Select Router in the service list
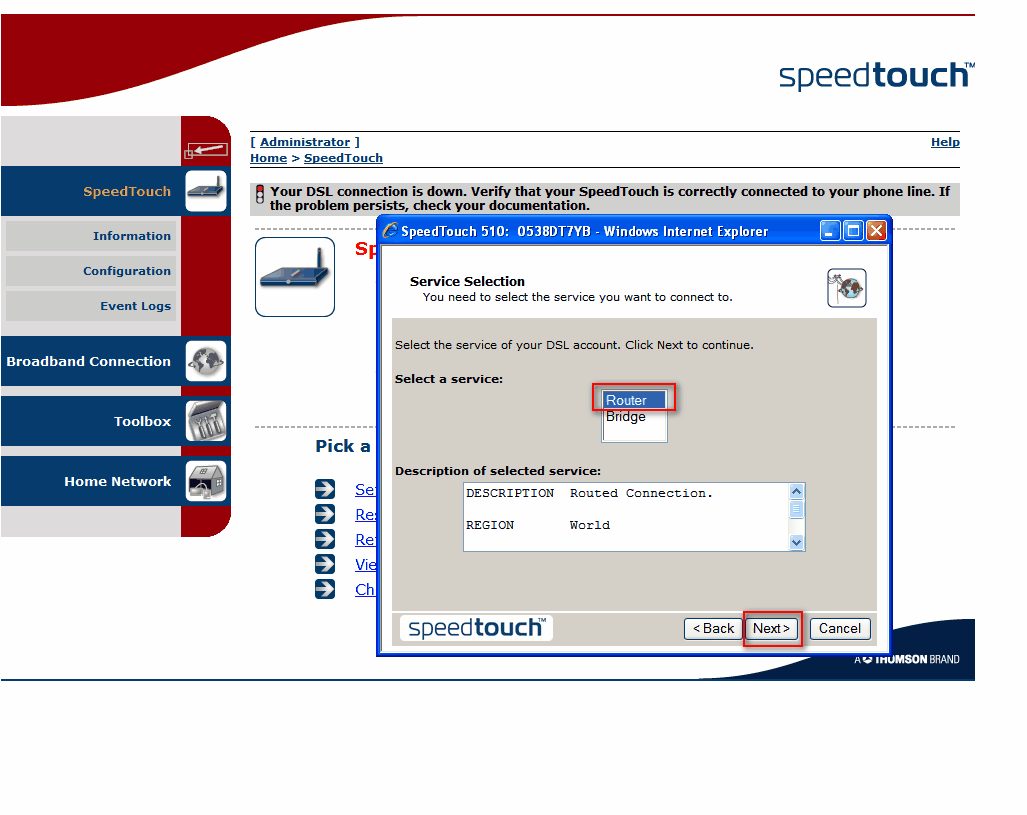Screen dimensions: 1027x815 coord(634,400)
